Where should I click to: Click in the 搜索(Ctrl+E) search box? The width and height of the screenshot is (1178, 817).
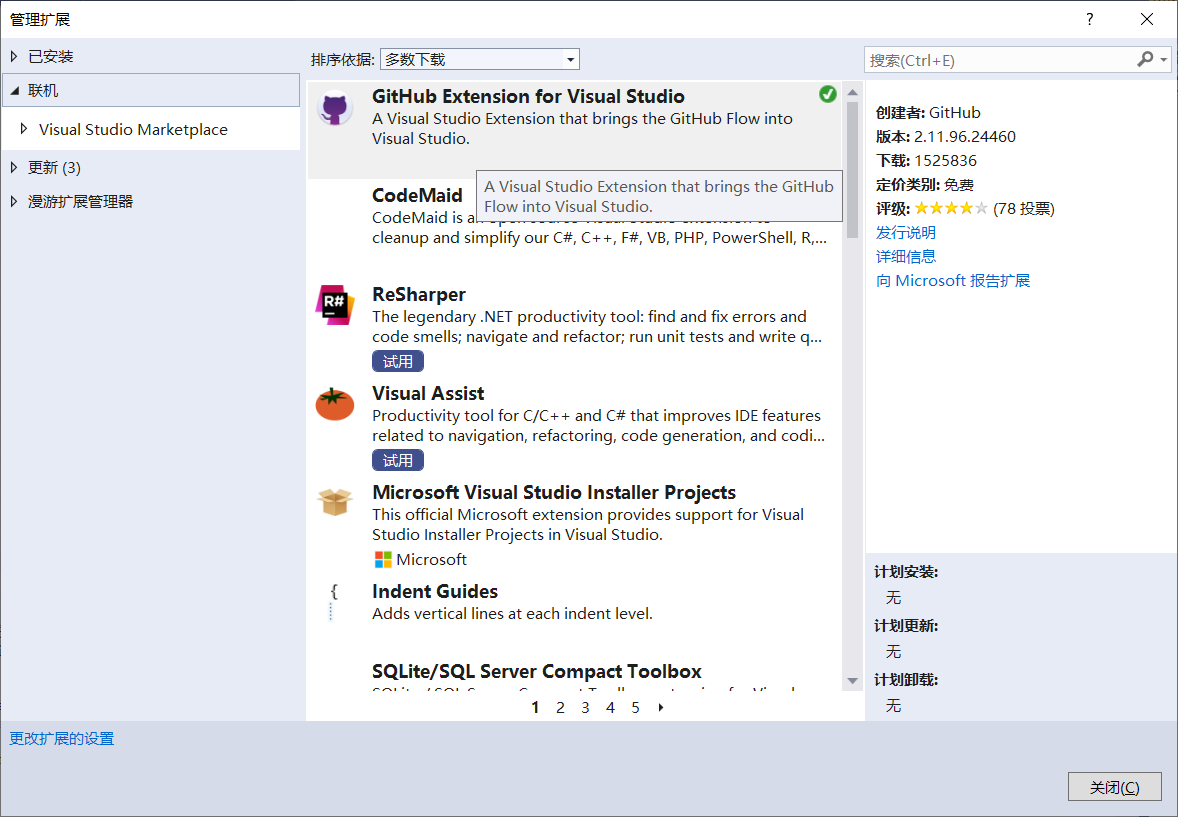[x=999, y=60]
